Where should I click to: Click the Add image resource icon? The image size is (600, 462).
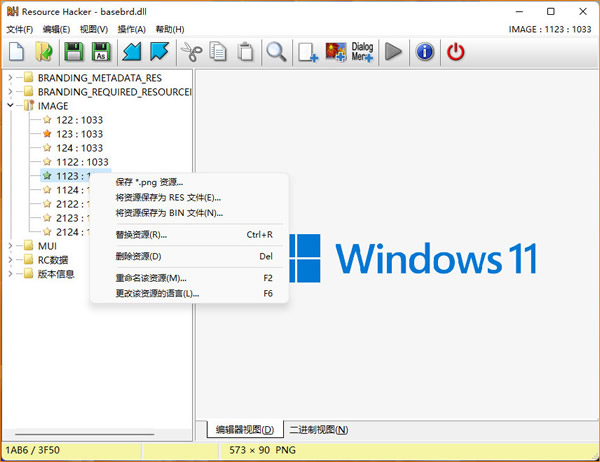point(336,52)
